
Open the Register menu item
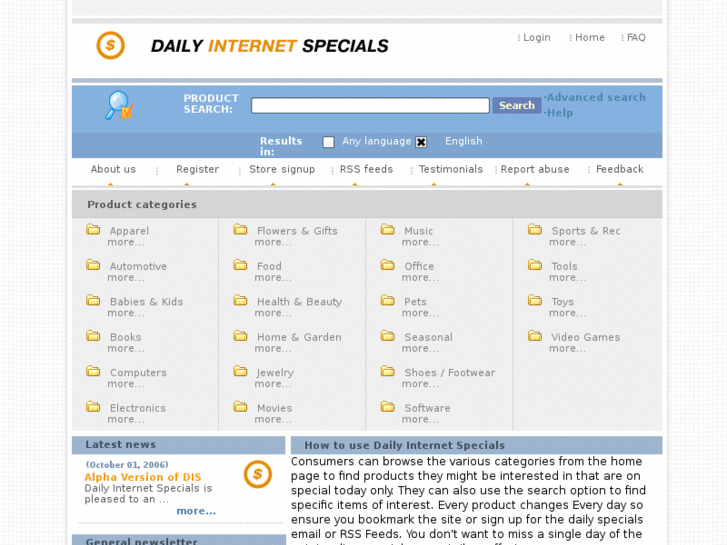(x=198, y=169)
